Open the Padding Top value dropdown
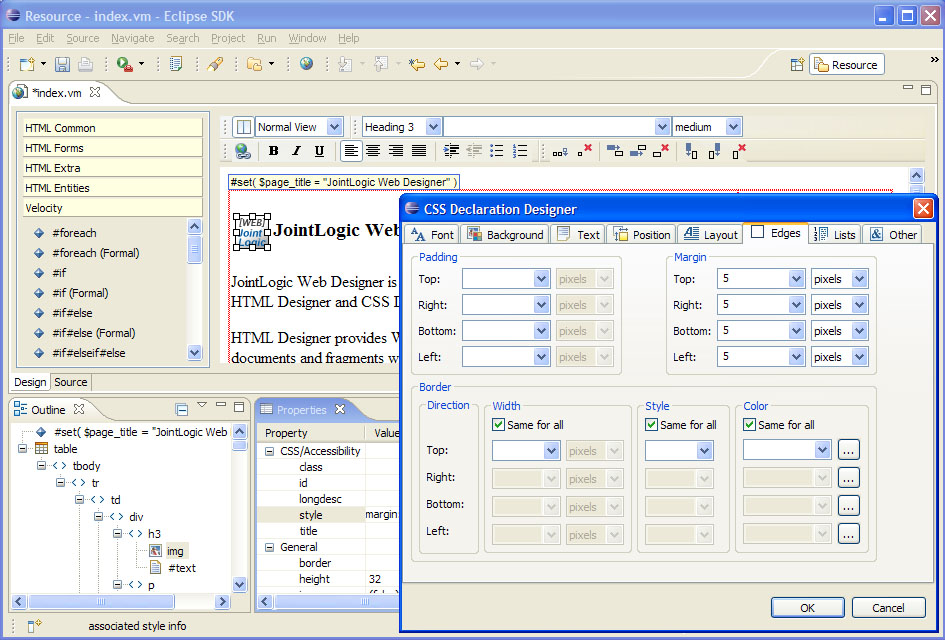The width and height of the screenshot is (945, 640). (541, 279)
